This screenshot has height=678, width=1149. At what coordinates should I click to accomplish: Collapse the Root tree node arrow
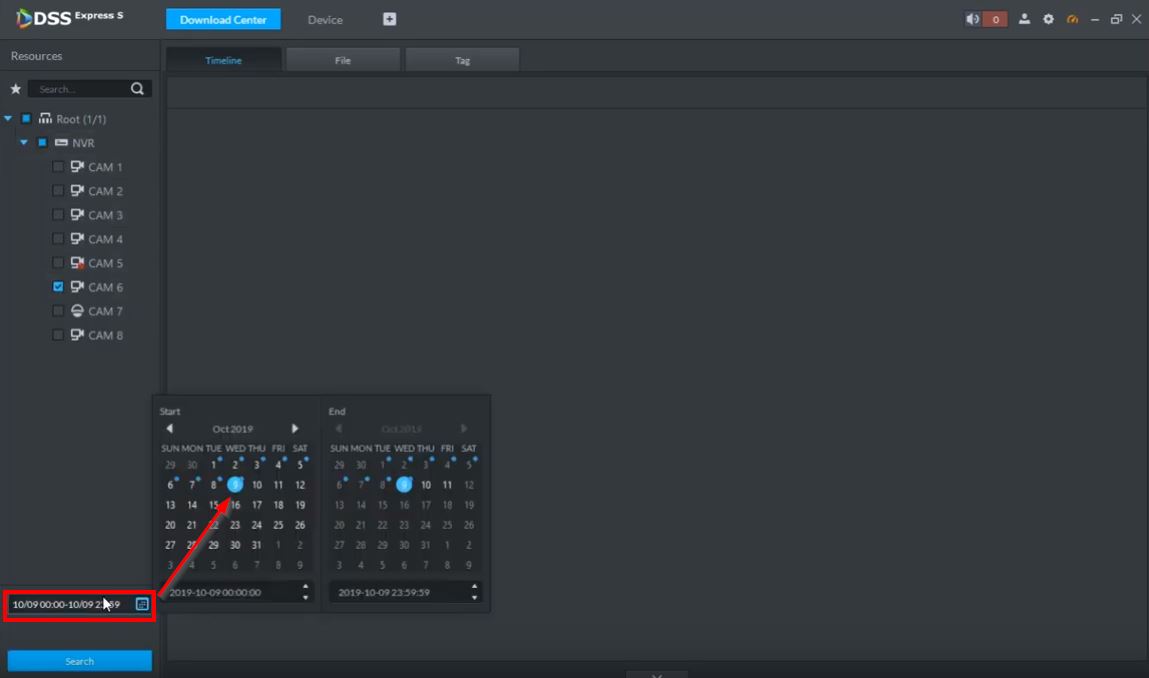point(8,118)
